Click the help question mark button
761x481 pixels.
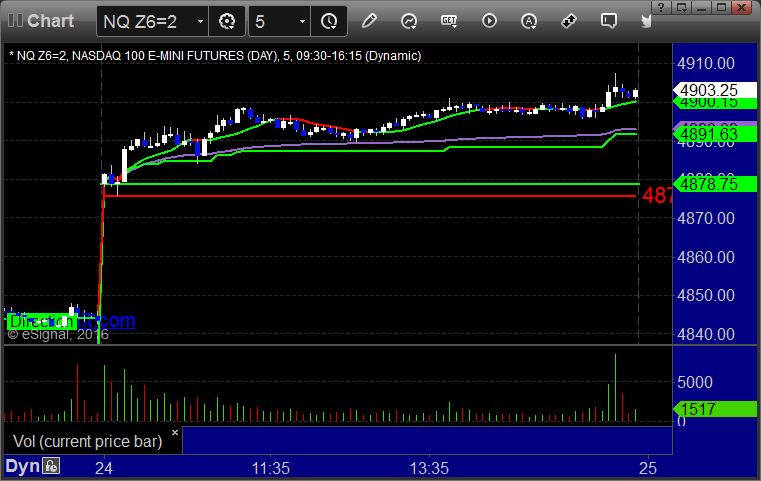tap(661, 7)
